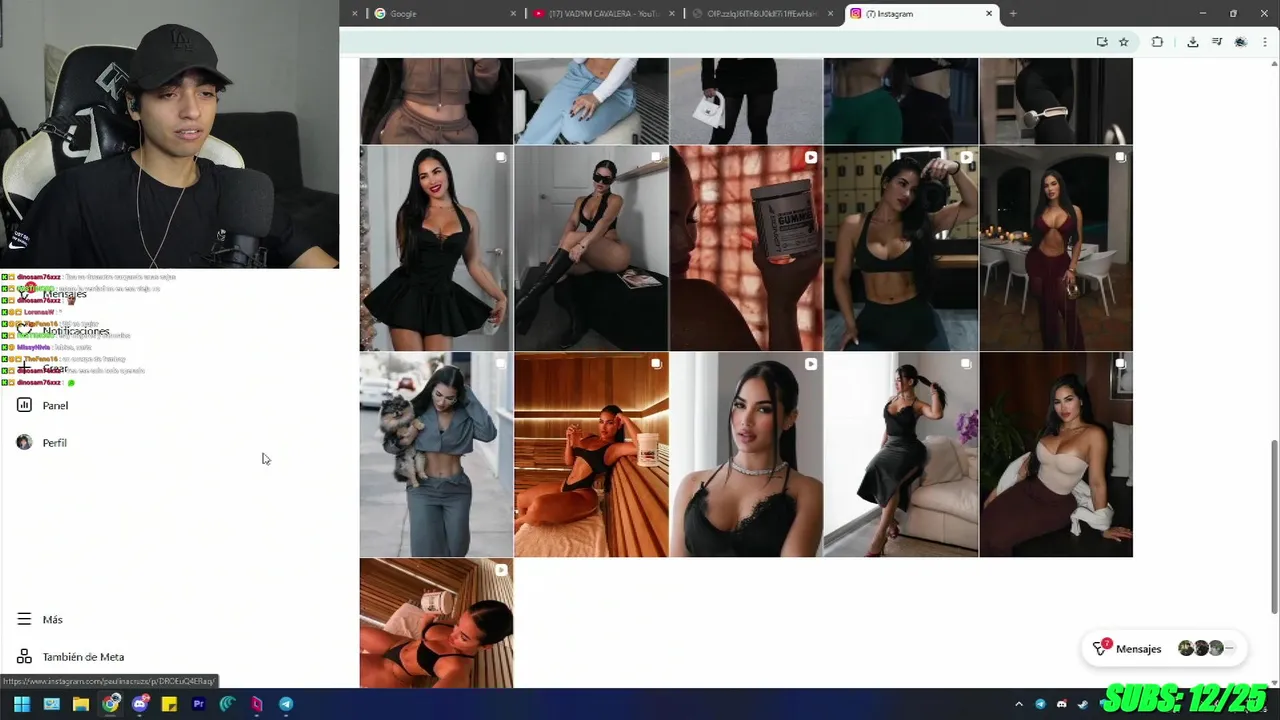Open floating Mensajes button at bottom right
The width and height of the screenshot is (1280, 720).
point(1165,649)
